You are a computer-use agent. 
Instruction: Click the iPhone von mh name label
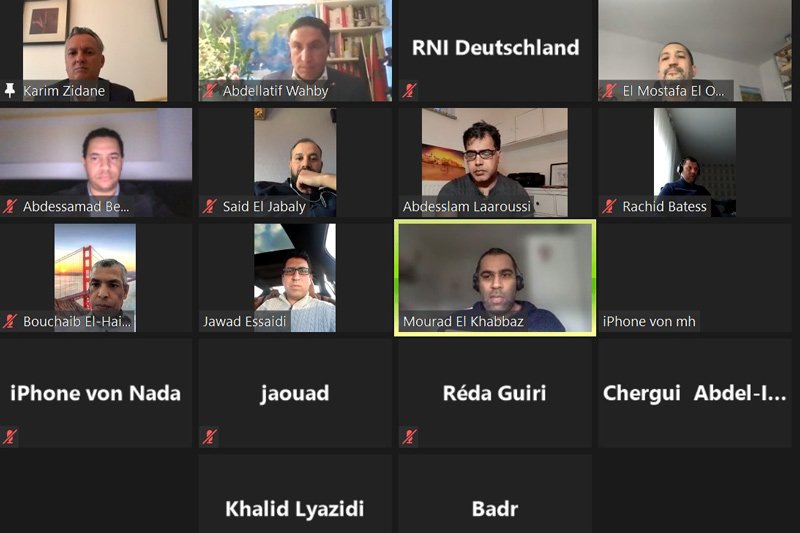[649, 321]
